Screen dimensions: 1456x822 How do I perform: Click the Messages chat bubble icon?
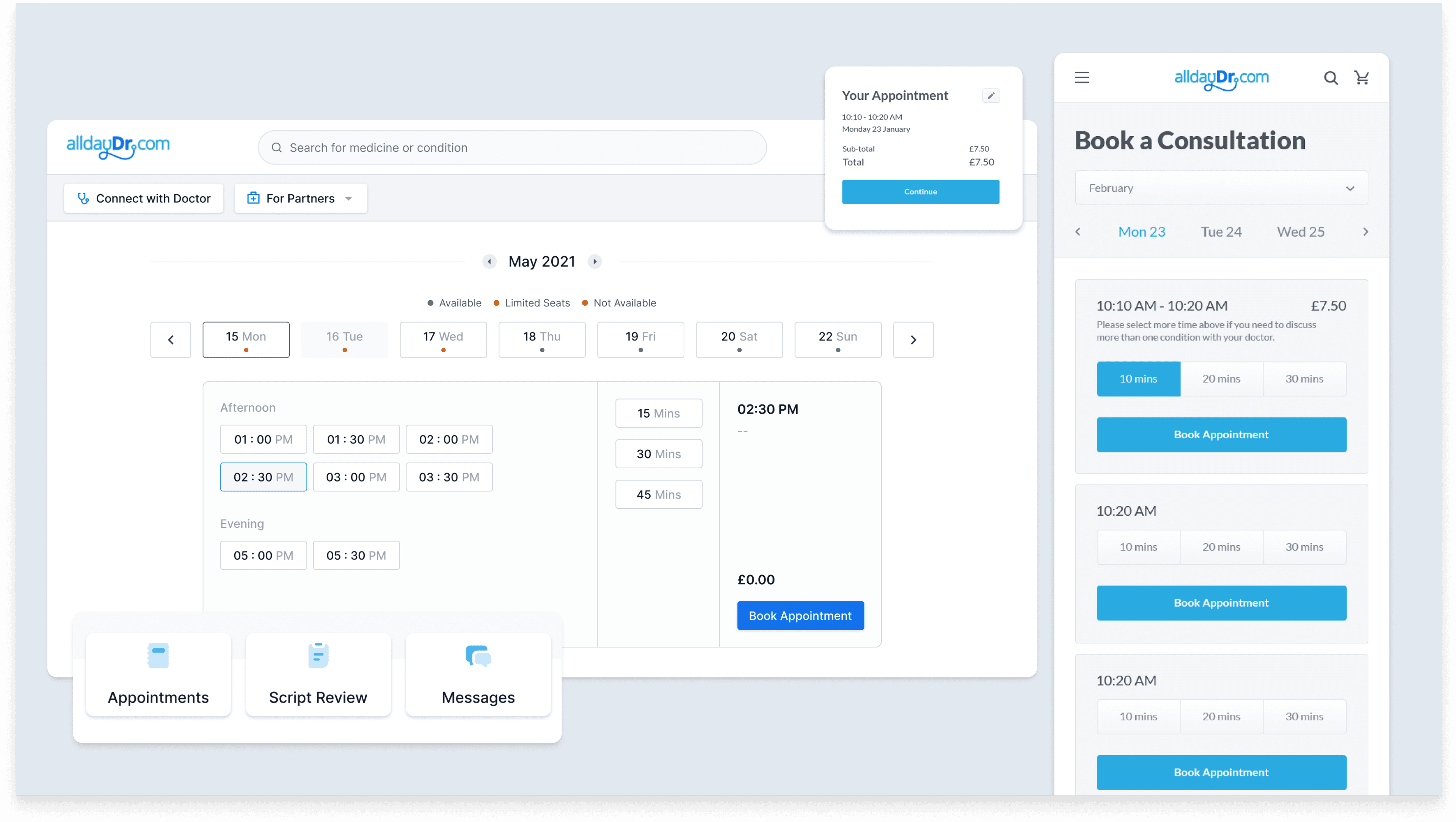tap(478, 656)
